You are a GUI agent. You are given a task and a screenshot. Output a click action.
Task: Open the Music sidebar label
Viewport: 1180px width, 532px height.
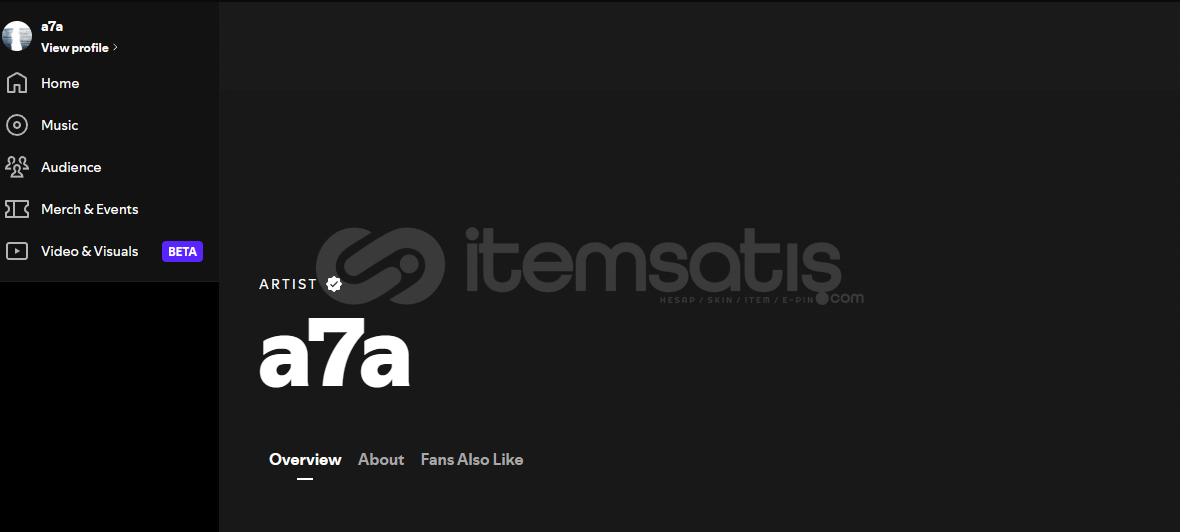click(59, 125)
